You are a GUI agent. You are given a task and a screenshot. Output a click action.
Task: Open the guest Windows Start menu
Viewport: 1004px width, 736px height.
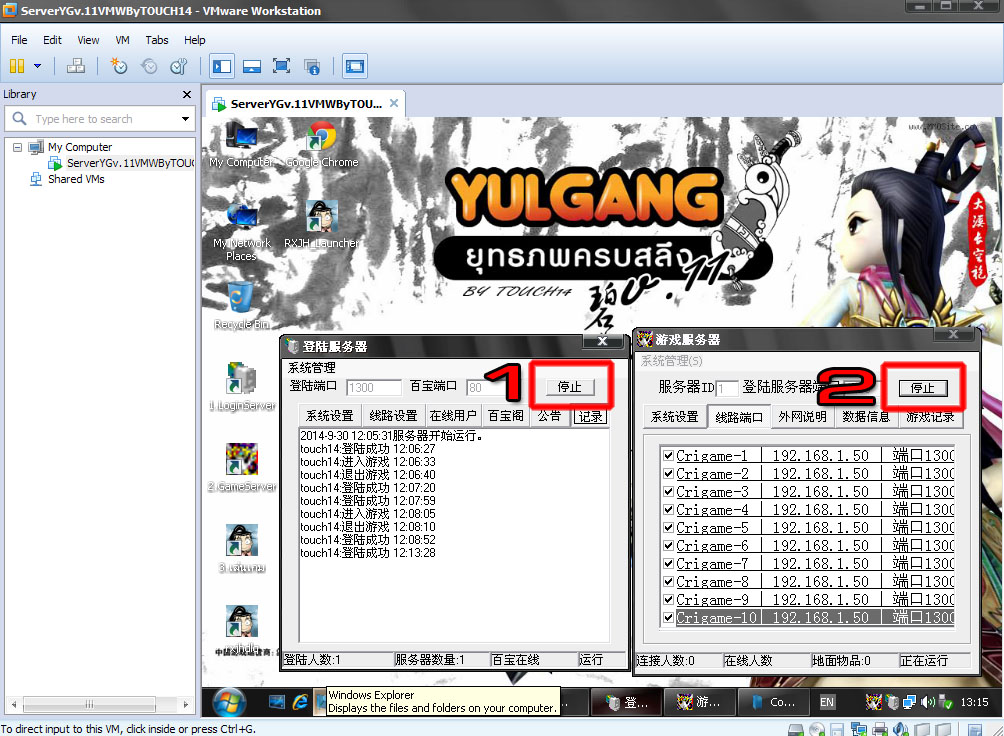(229, 702)
